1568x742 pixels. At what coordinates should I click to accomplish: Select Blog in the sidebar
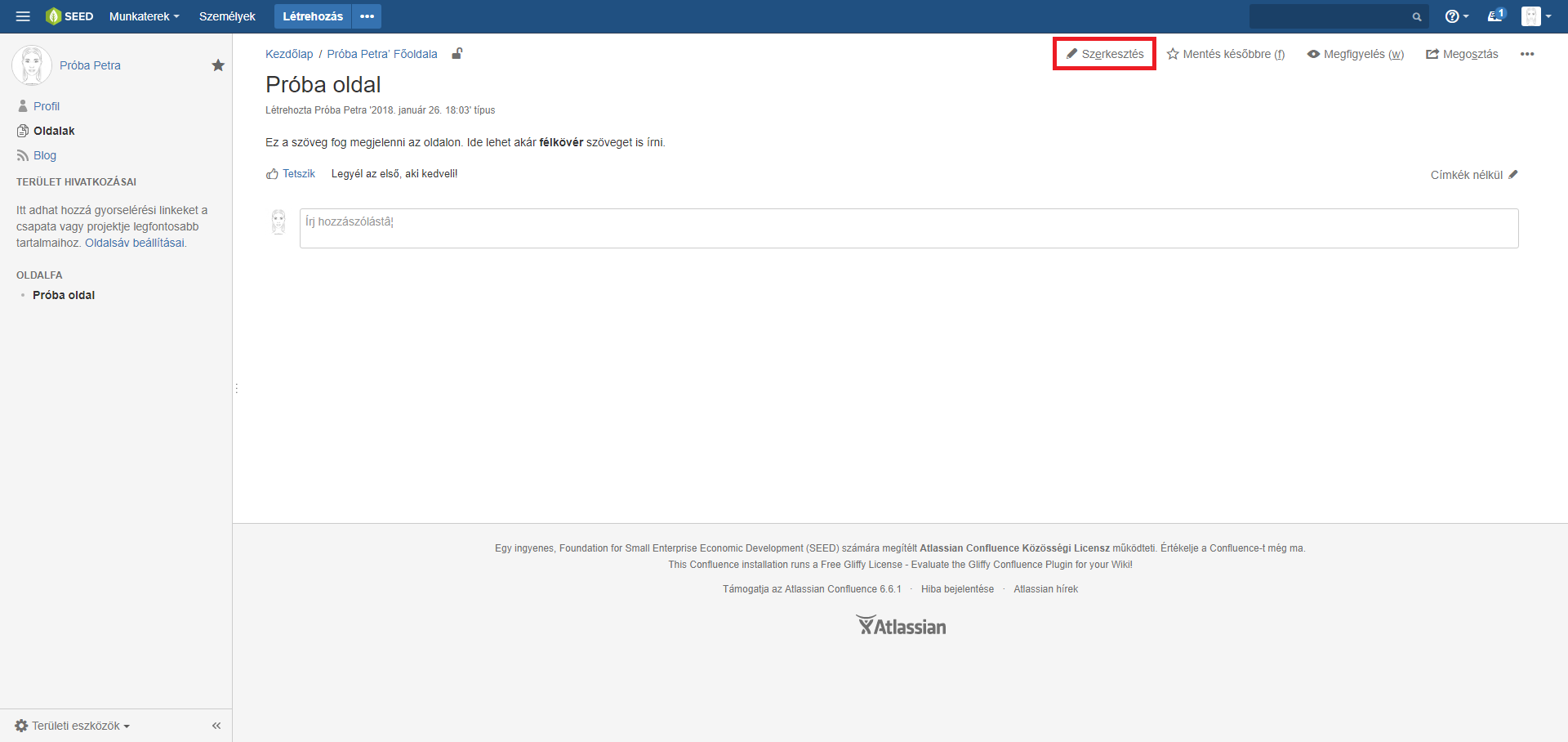coord(44,155)
